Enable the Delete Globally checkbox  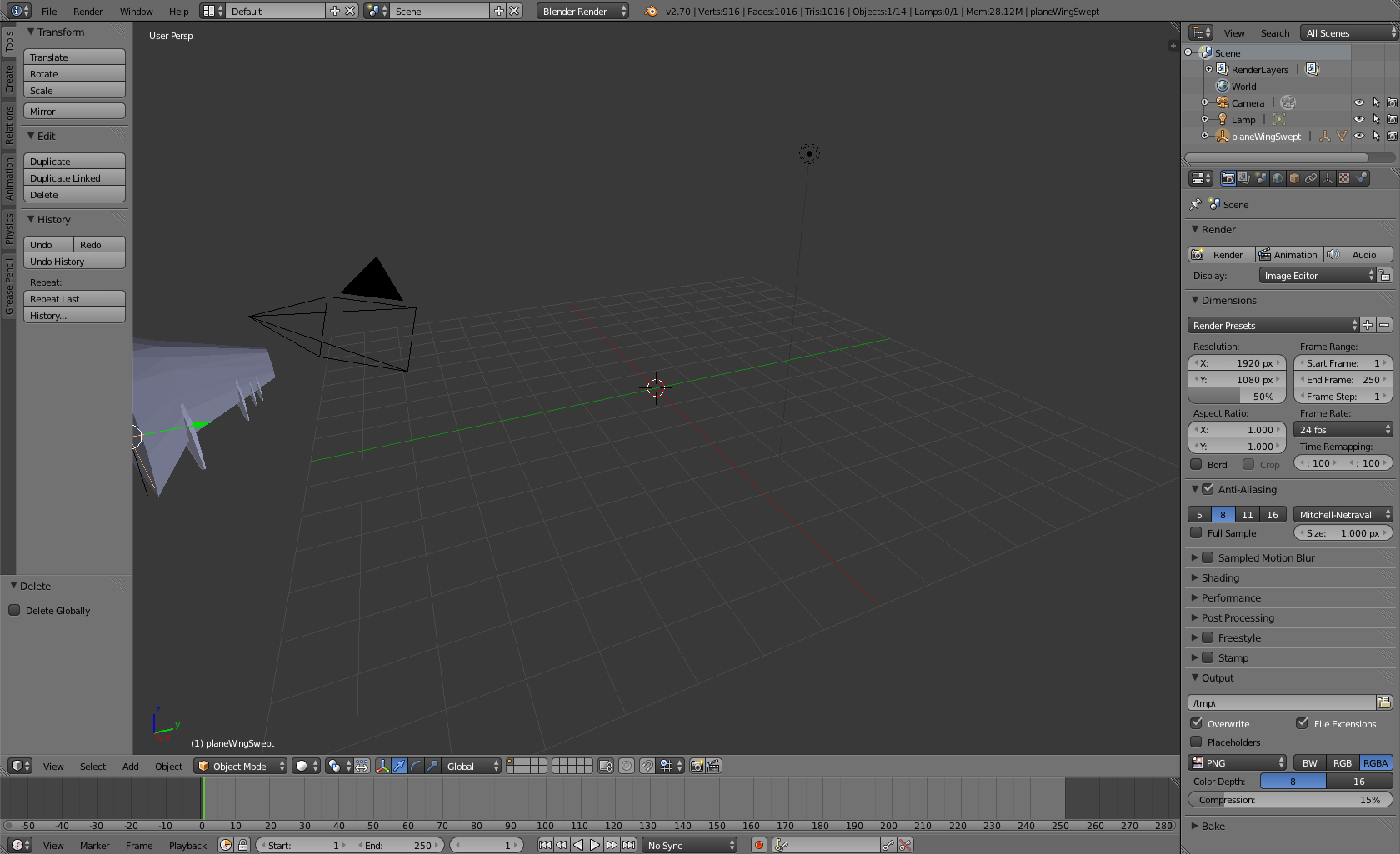(x=14, y=611)
